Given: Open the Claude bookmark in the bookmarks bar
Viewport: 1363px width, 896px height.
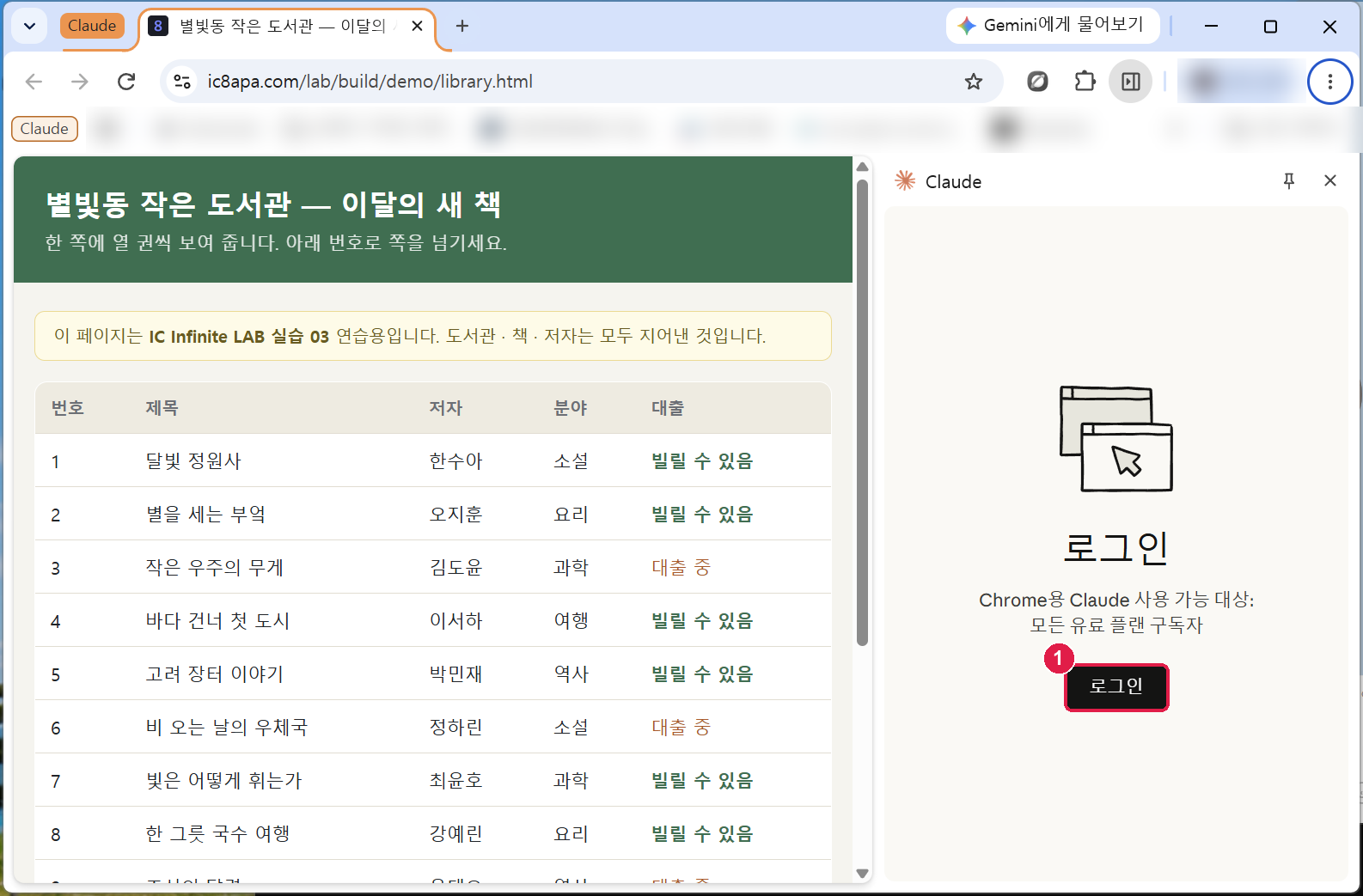Looking at the screenshot, I should point(45,129).
